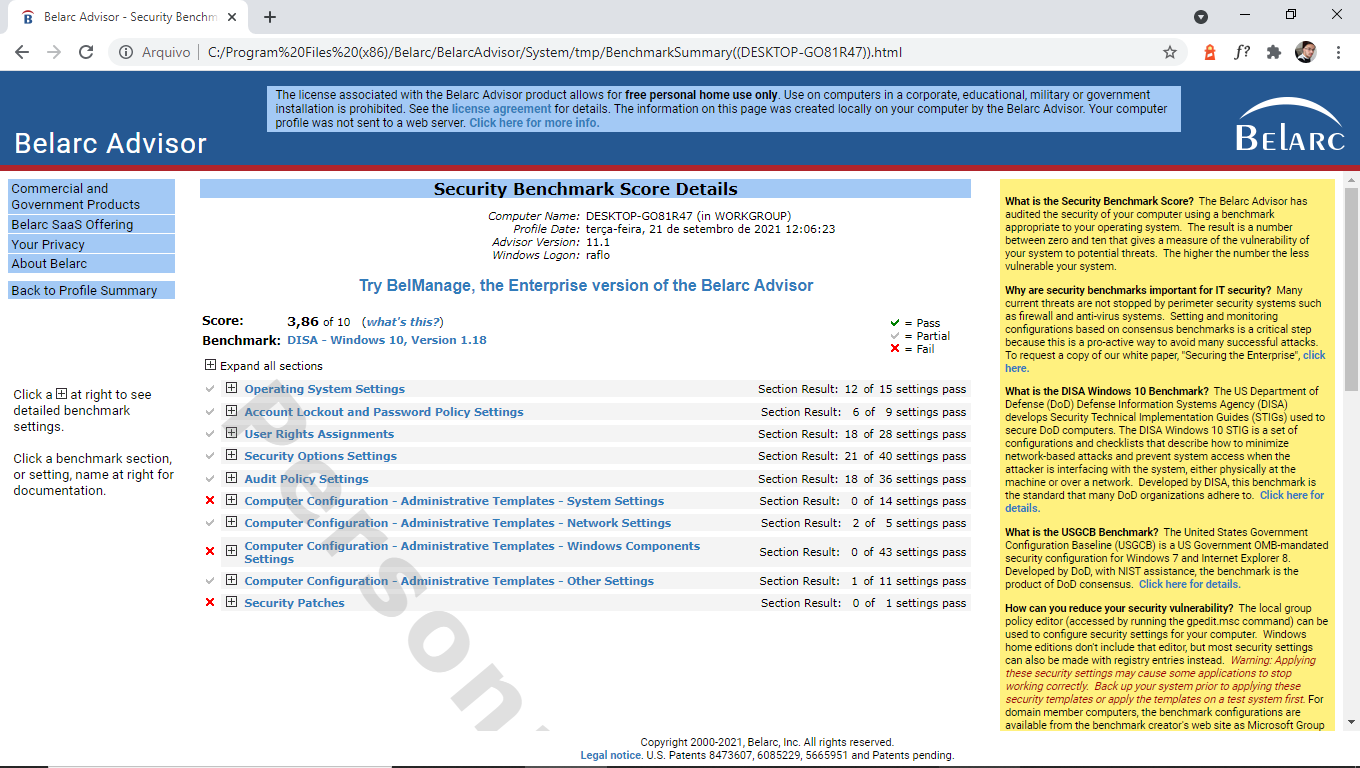Expand Administrative Templates Network Settings section
The height and width of the screenshot is (768, 1360).
point(231,522)
